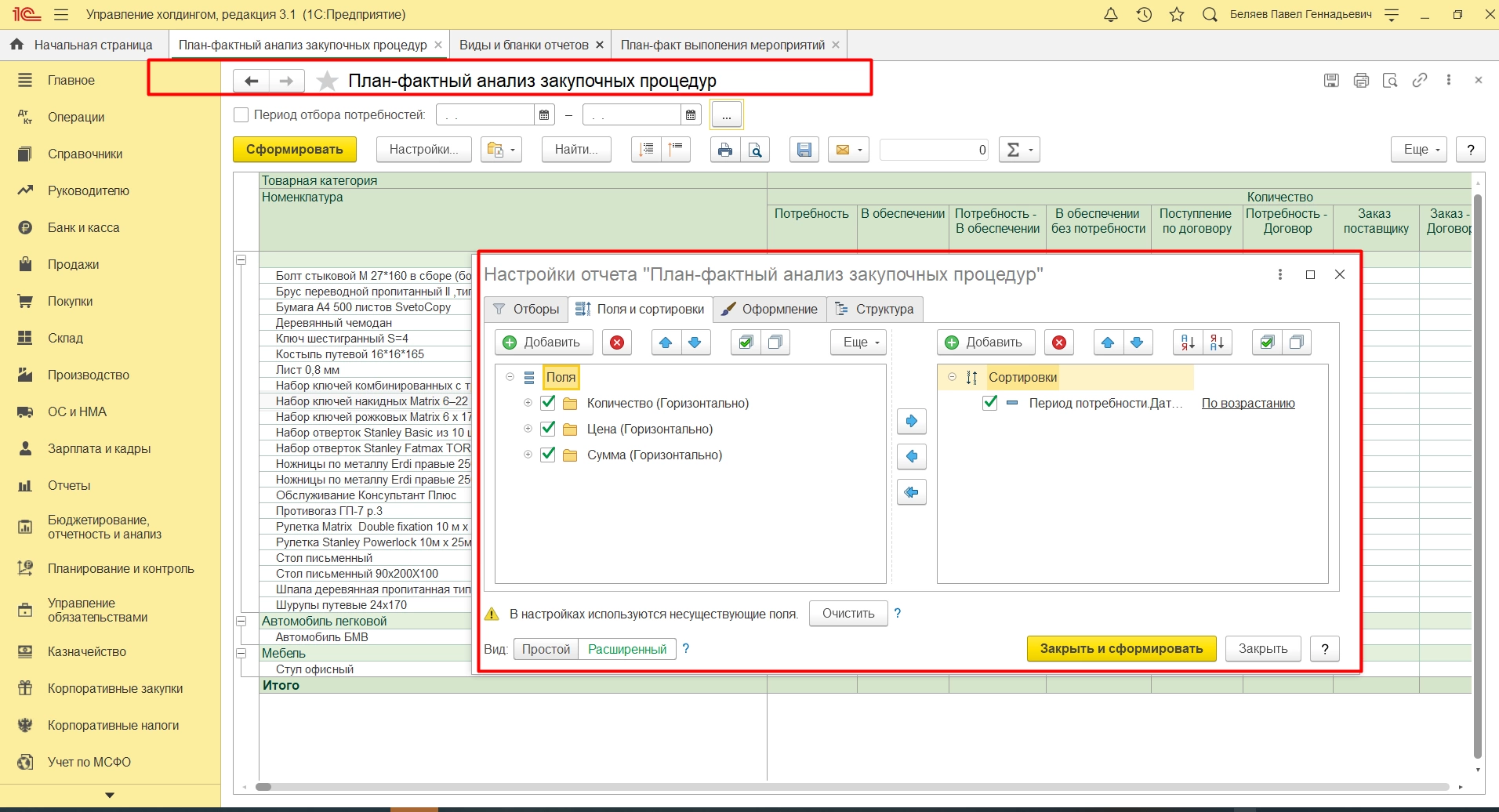Uncheck the Сумма (Горизонтально) field
Image resolution: width=1499 pixels, height=812 pixels.
[x=548, y=455]
